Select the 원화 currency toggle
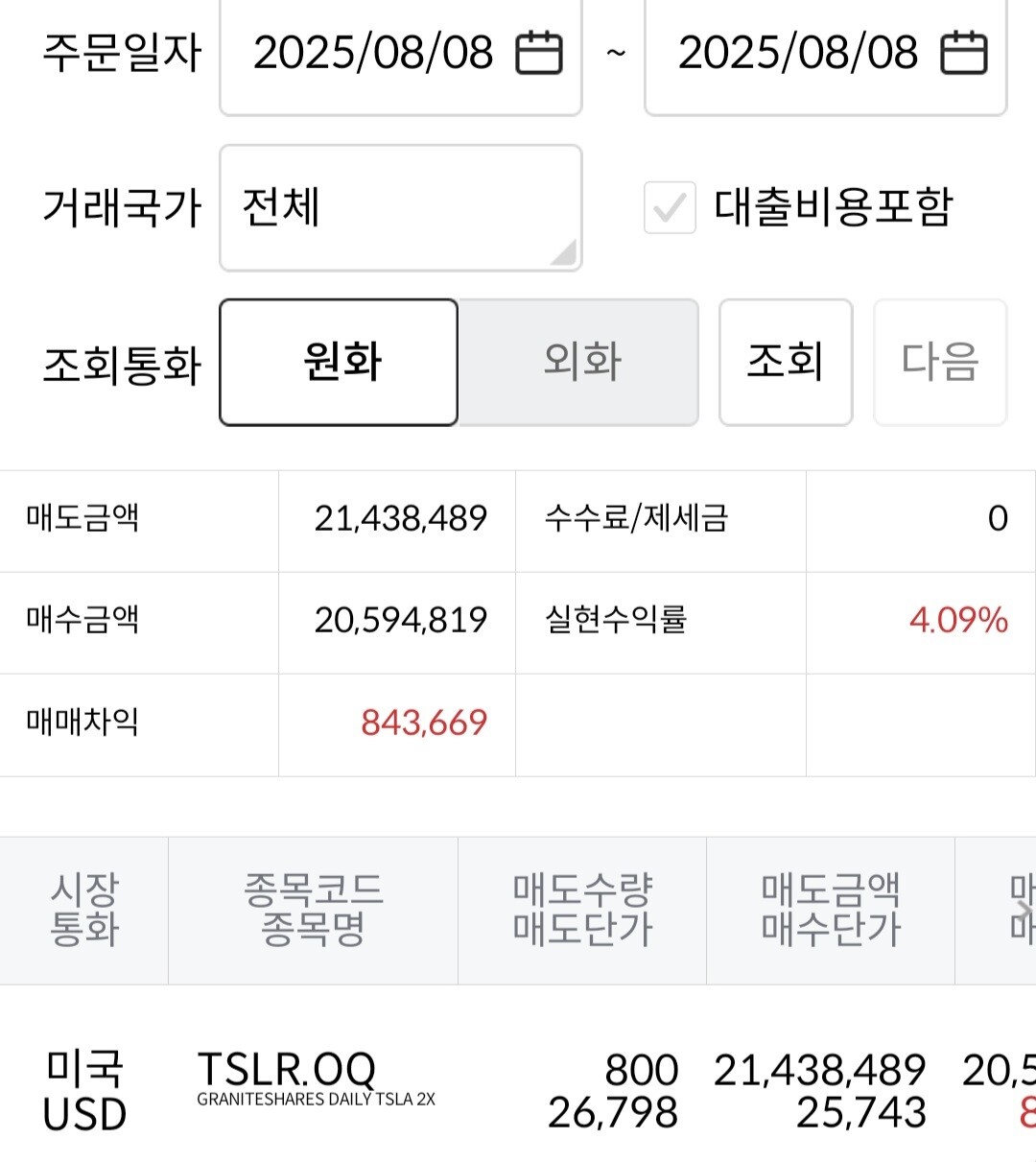1036x1162 pixels. tap(339, 362)
